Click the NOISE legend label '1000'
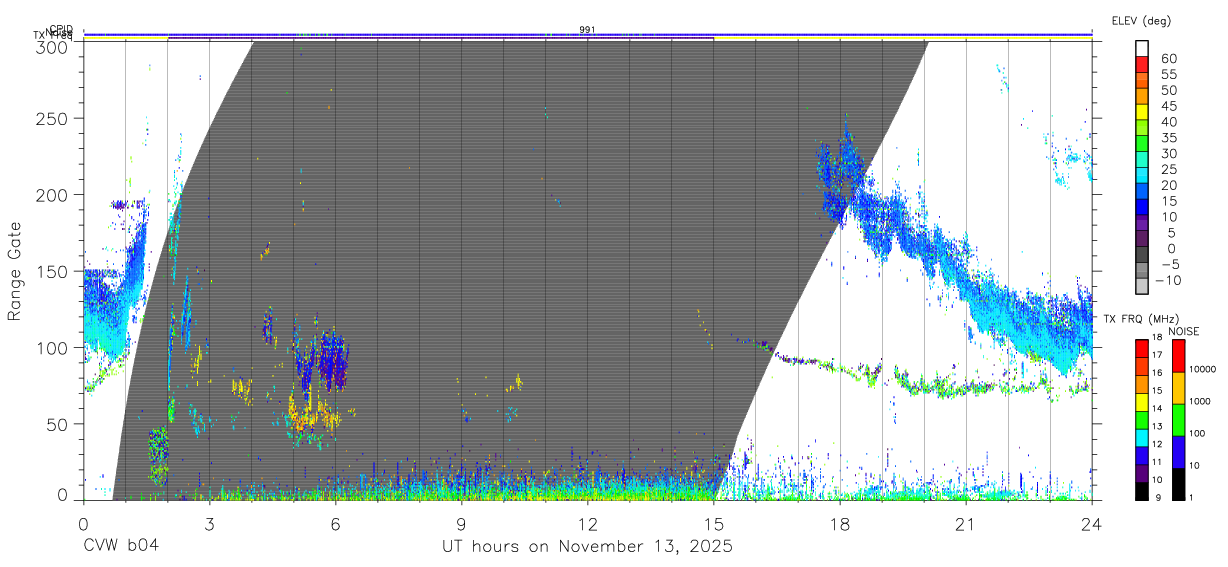The height and width of the screenshot is (567, 1228). [1200, 401]
